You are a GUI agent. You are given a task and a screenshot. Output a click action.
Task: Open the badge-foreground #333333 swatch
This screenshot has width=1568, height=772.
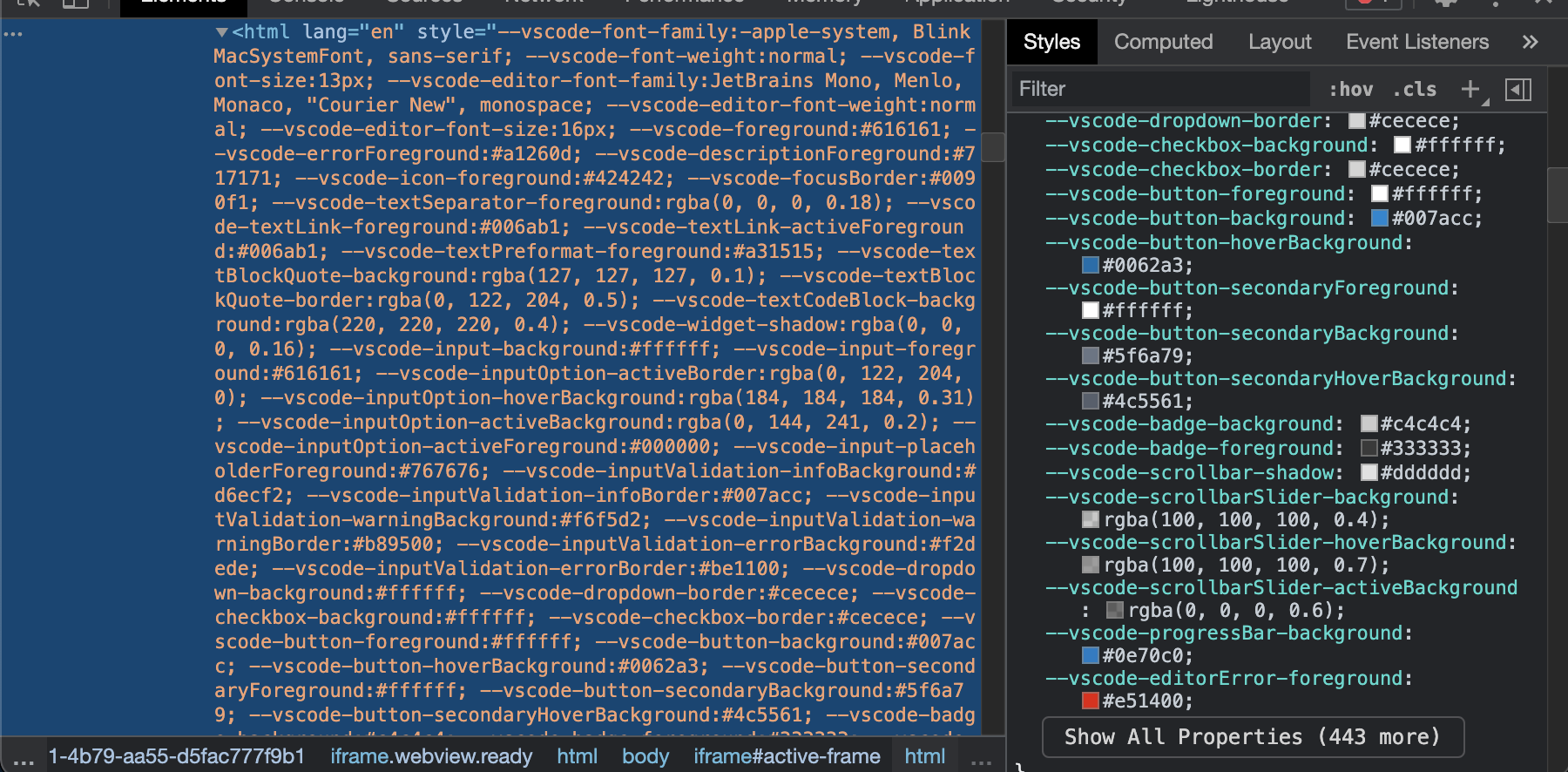1369,449
